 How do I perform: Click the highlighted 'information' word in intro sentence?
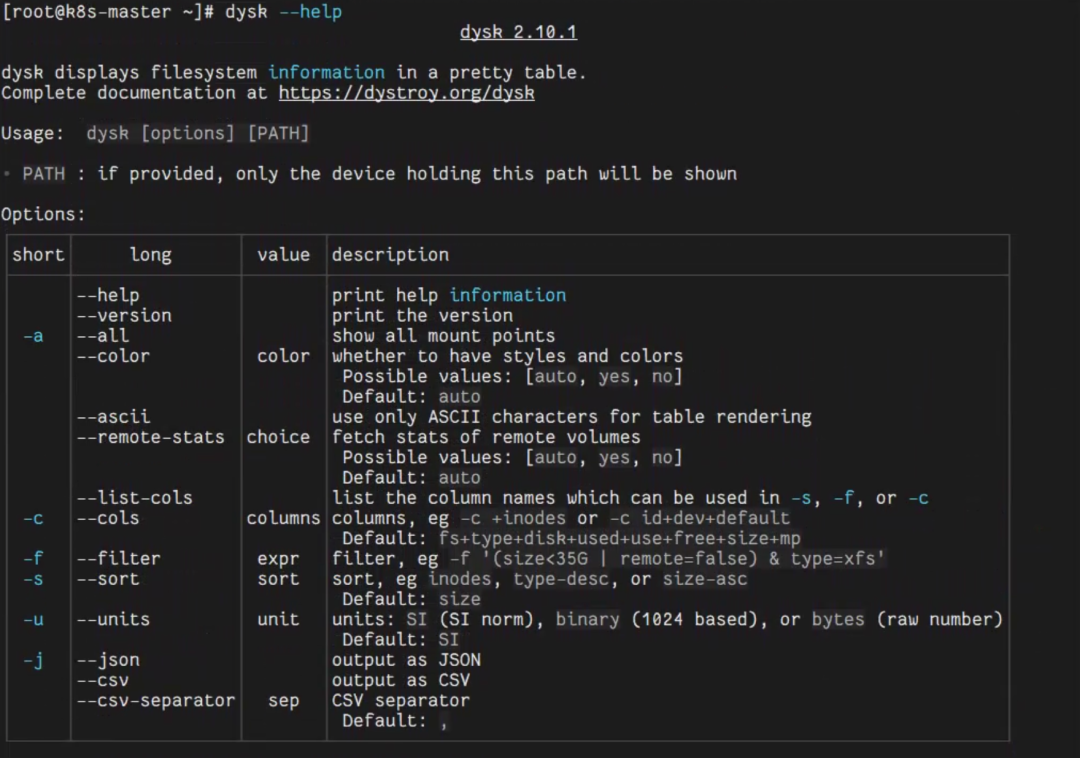(x=326, y=72)
